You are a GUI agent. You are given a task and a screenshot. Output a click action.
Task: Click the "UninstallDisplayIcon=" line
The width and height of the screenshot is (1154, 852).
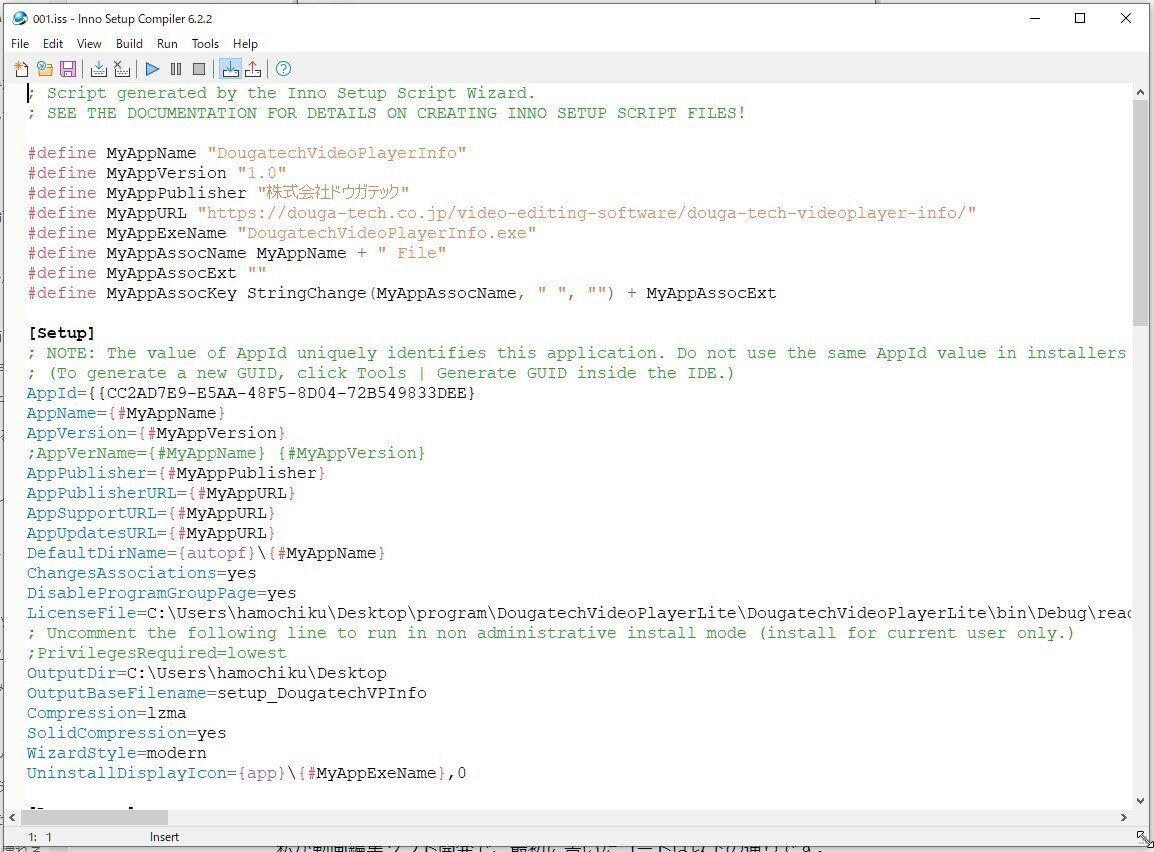tap(247, 773)
